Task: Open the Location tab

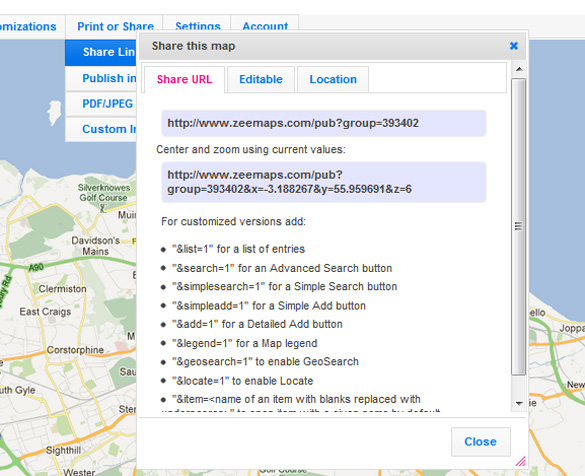Action: tap(333, 79)
